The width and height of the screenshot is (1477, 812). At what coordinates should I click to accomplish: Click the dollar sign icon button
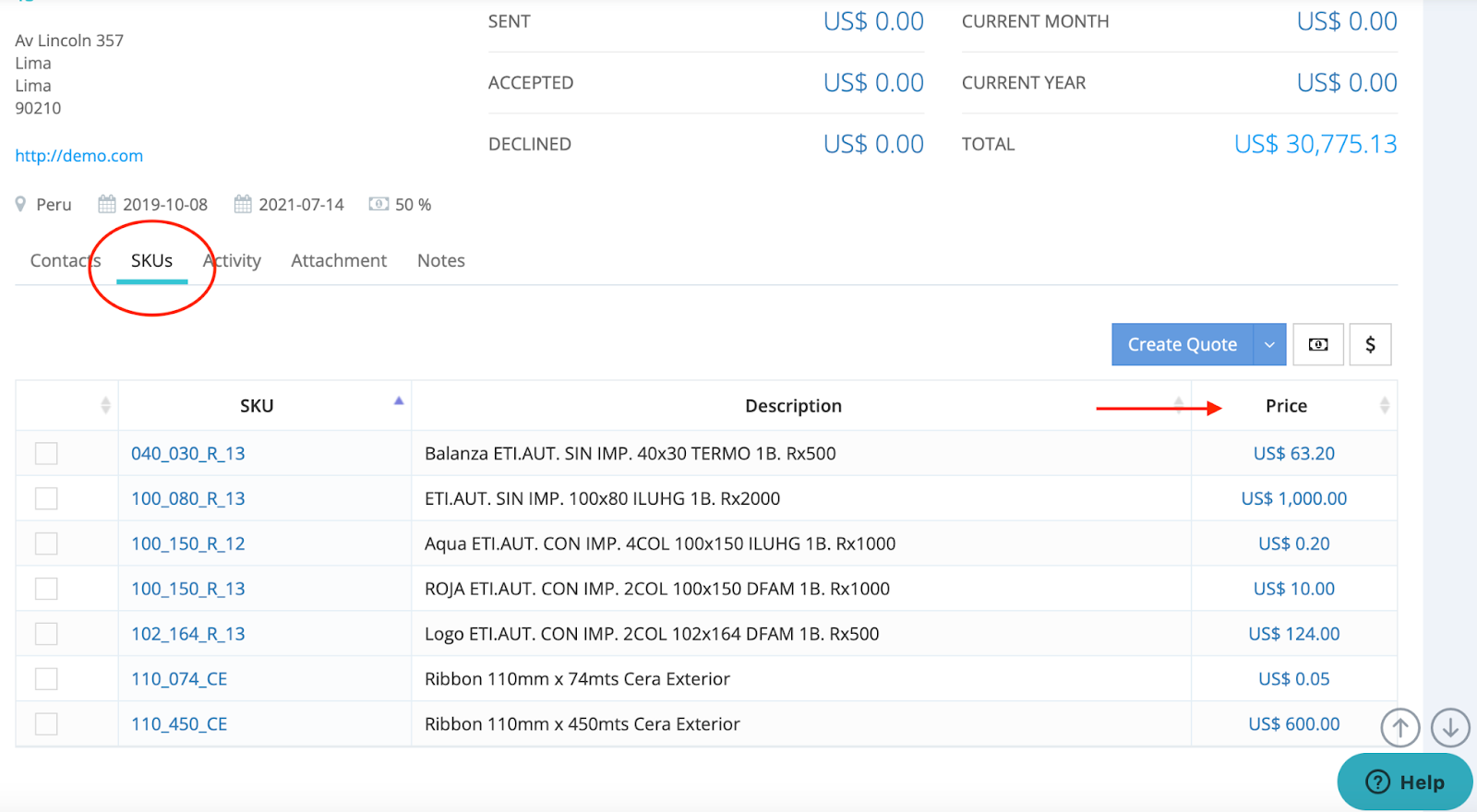(1370, 344)
